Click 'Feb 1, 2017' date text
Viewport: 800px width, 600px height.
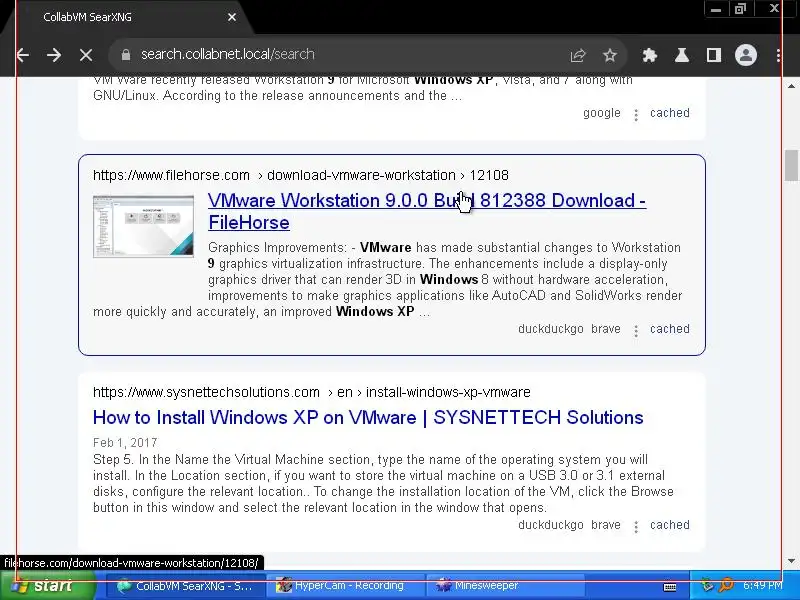(x=125, y=442)
